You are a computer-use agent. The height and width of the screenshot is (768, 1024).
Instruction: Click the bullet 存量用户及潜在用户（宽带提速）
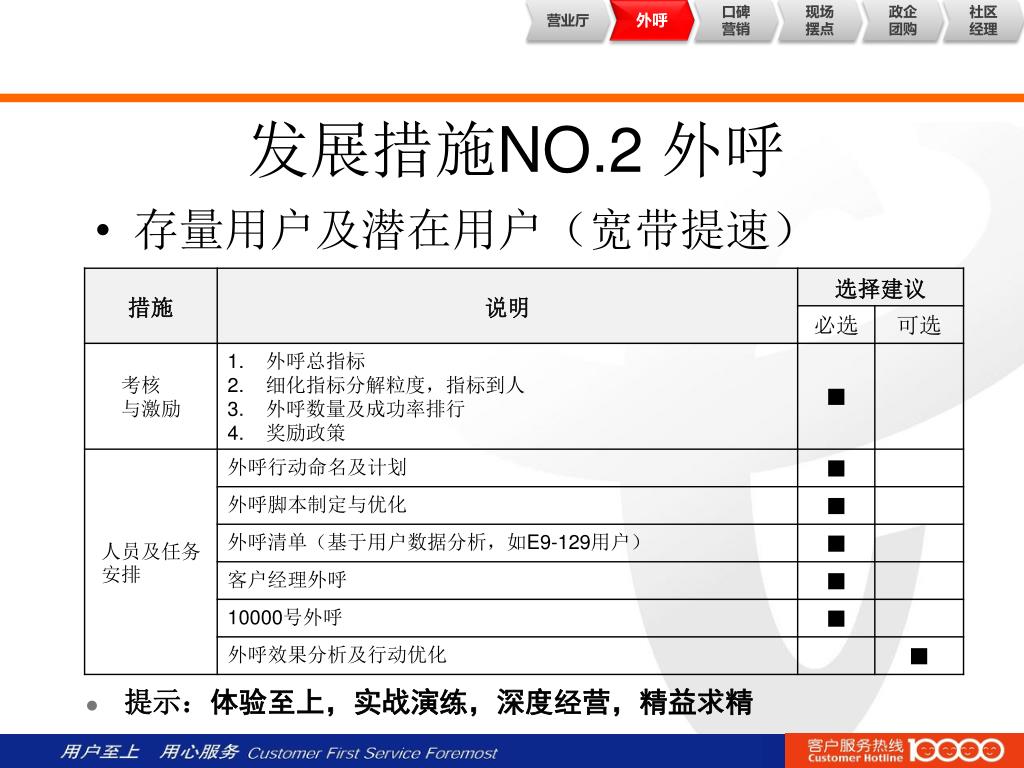(x=464, y=230)
